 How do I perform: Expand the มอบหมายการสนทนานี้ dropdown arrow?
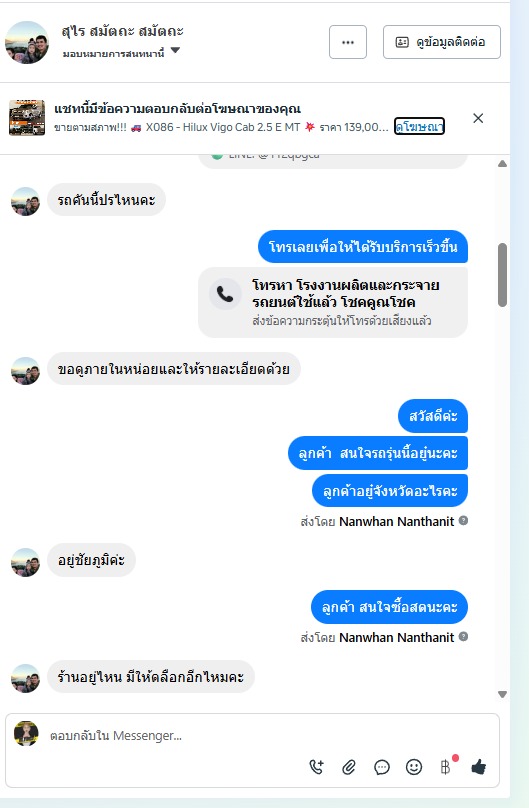point(175,50)
